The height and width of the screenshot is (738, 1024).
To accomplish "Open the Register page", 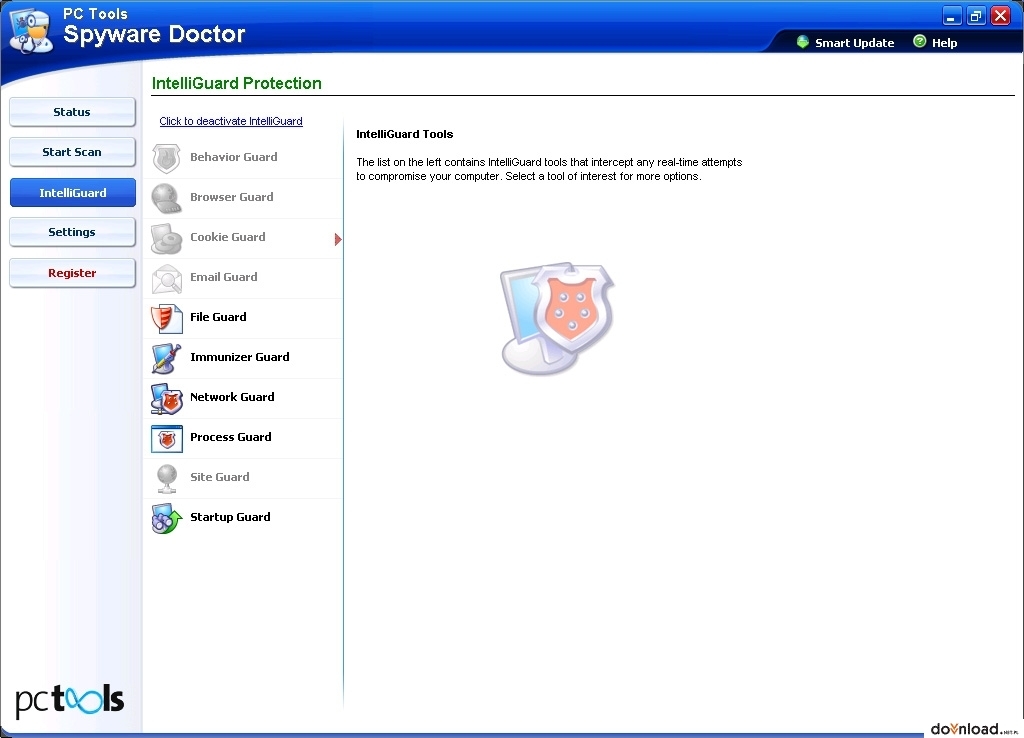I will pos(72,273).
